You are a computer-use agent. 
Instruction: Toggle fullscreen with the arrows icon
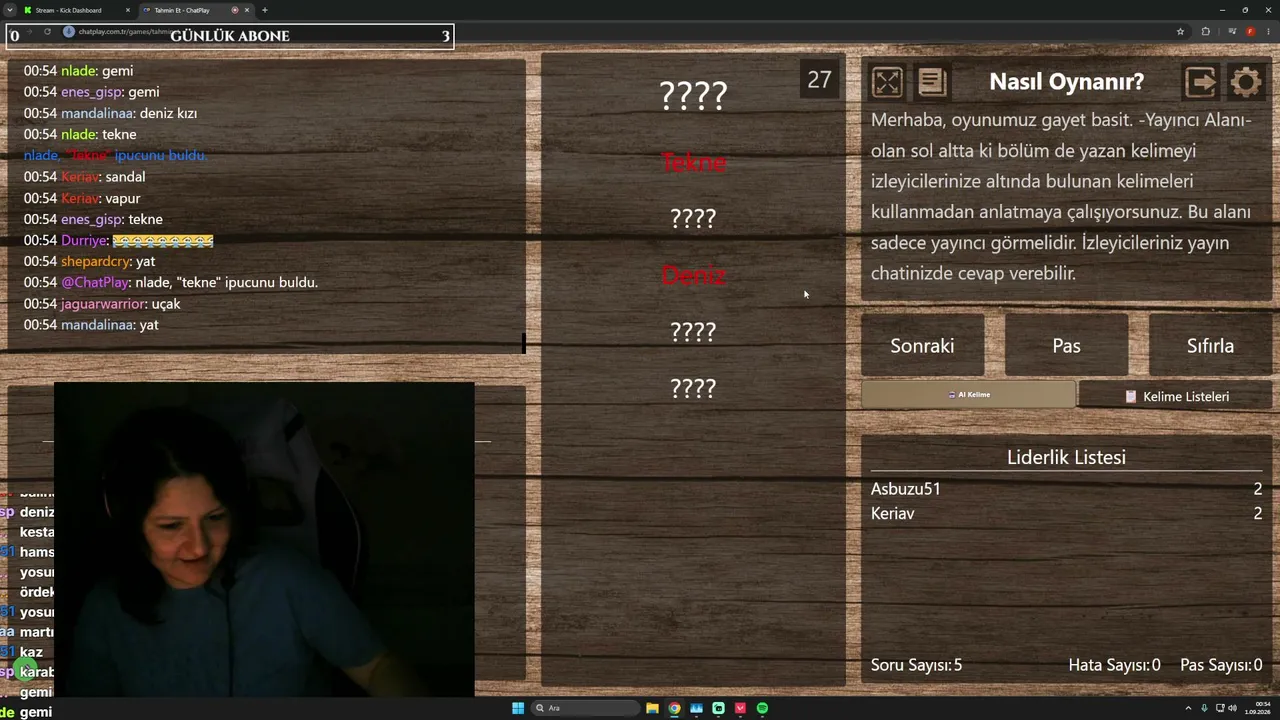pyautogui.click(x=887, y=82)
